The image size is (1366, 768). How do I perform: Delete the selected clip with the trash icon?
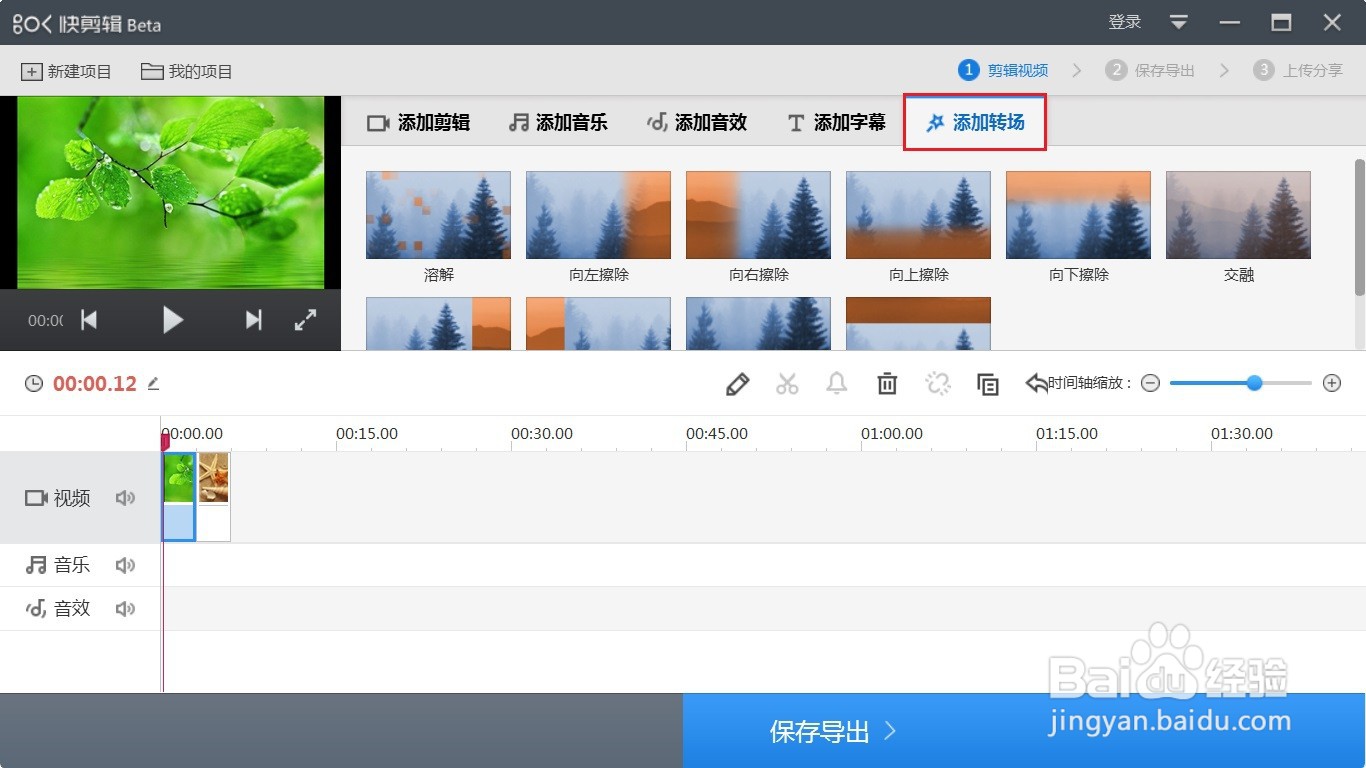(x=887, y=383)
